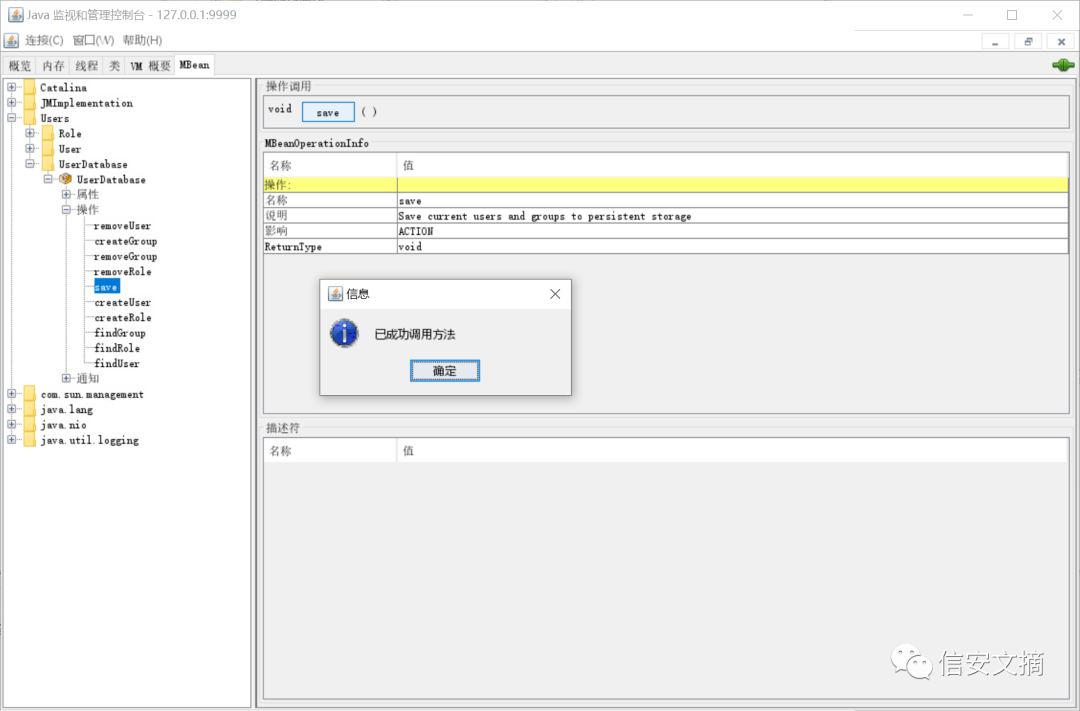Open the 窗口(W) menu
Screen dimensions: 1080x711
tap(93, 40)
